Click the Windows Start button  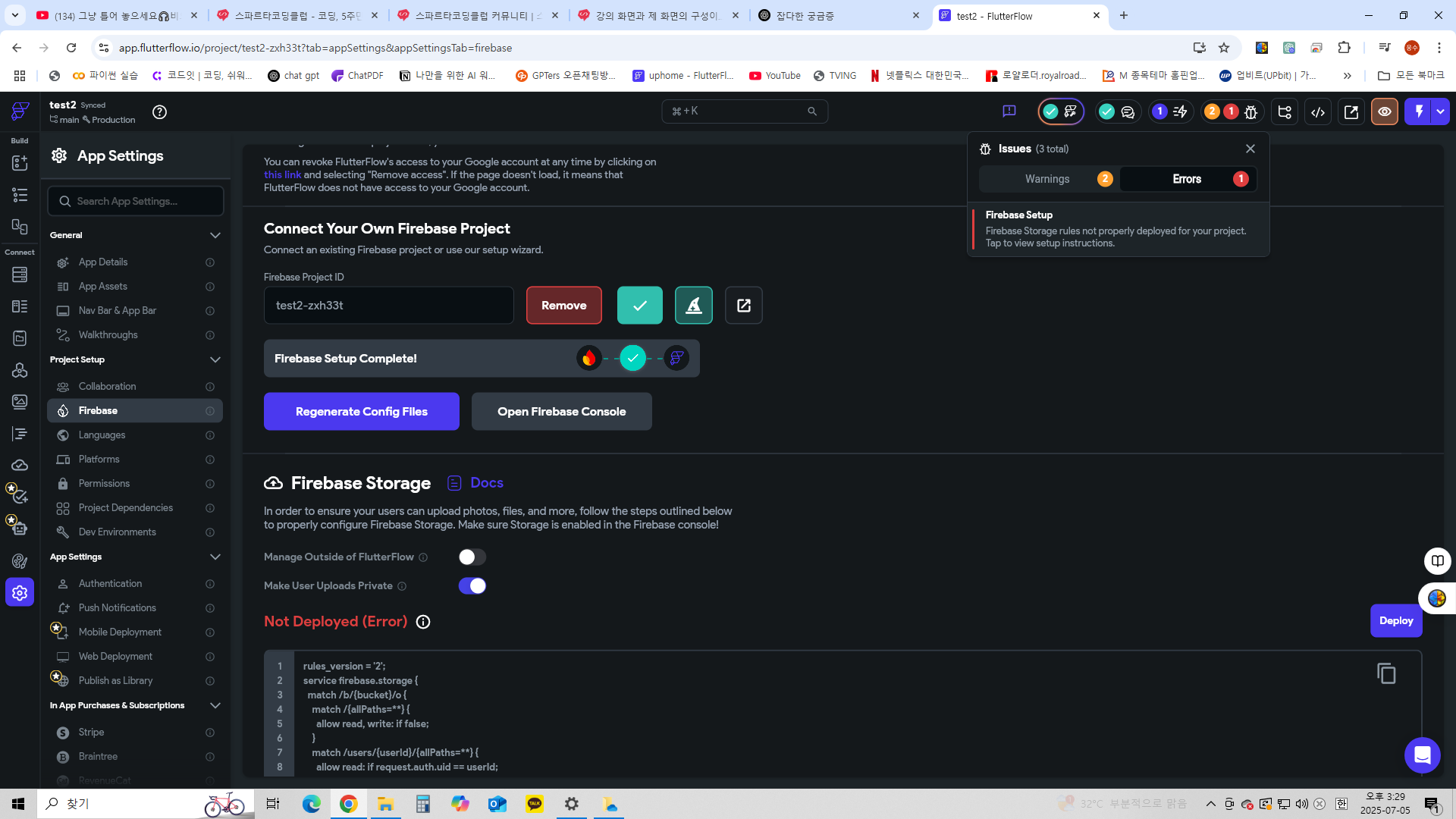(18, 804)
